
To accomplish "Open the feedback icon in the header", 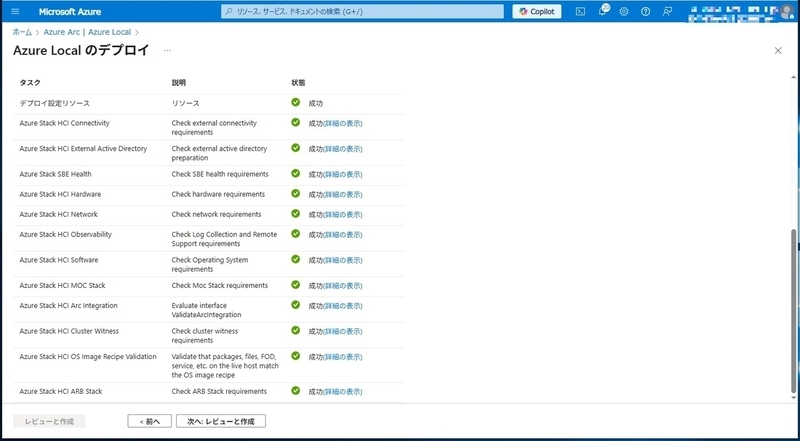I will [667, 11].
